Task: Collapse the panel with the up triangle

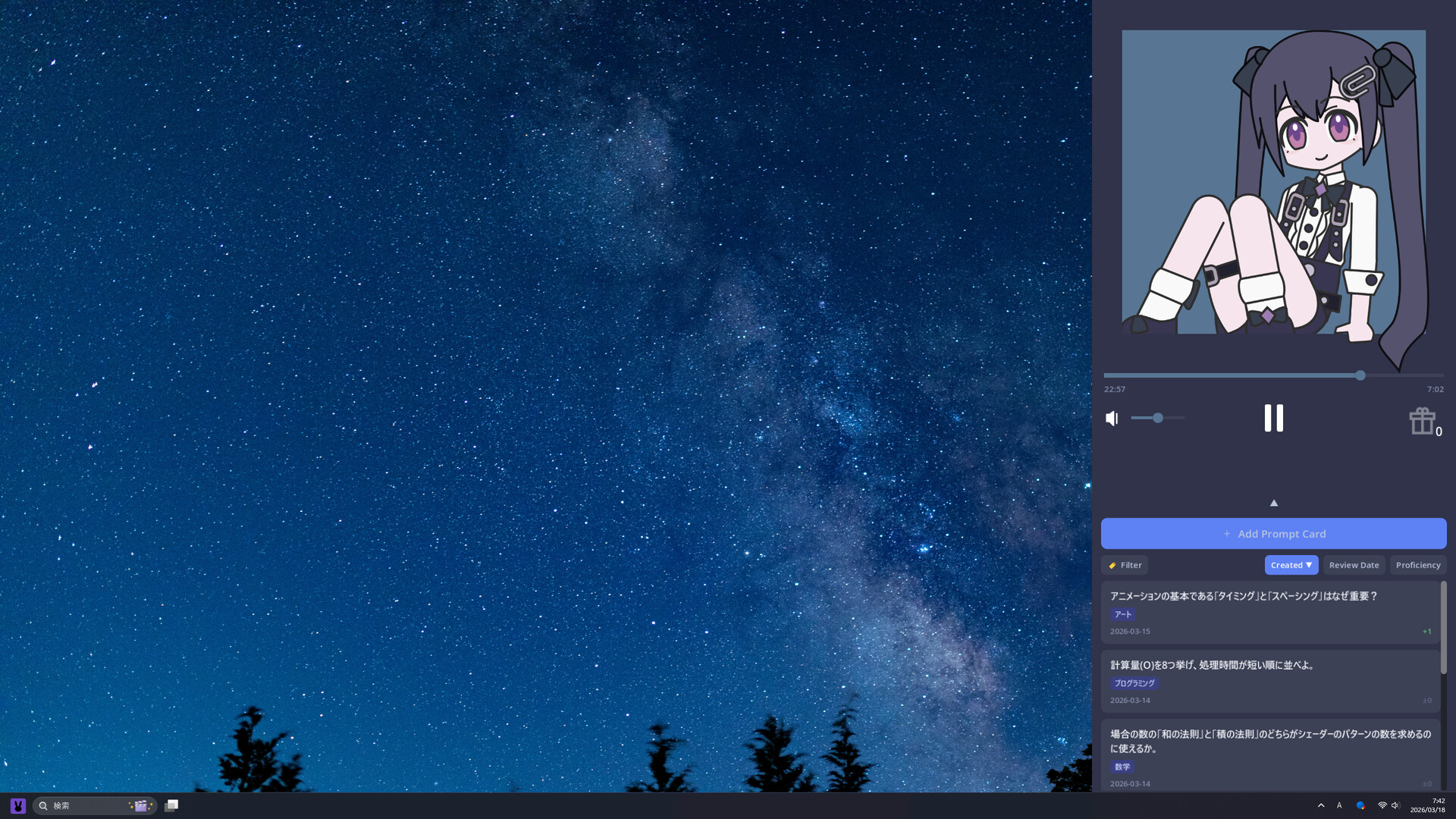Action: click(x=1274, y=503)
